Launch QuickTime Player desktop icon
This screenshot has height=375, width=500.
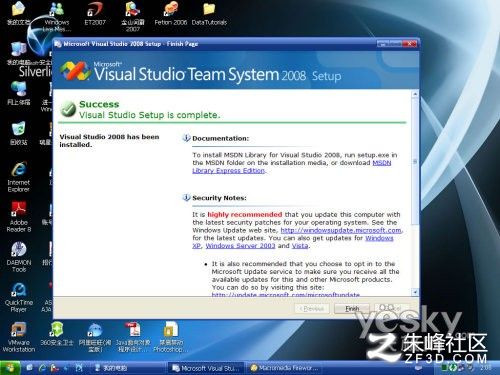click(x=19, y=297)
